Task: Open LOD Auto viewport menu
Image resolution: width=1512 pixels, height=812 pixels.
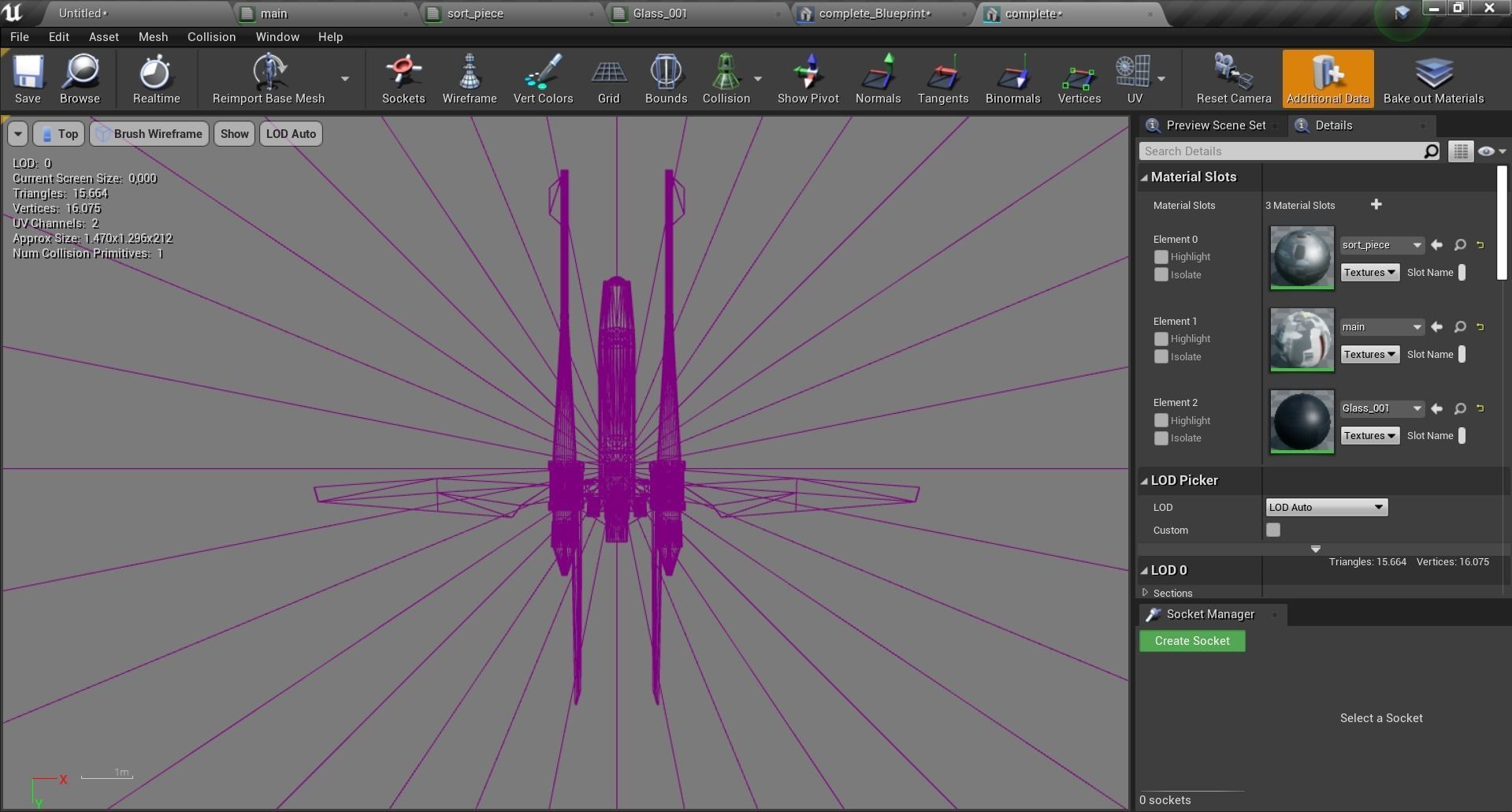Action: pos(291,134)
